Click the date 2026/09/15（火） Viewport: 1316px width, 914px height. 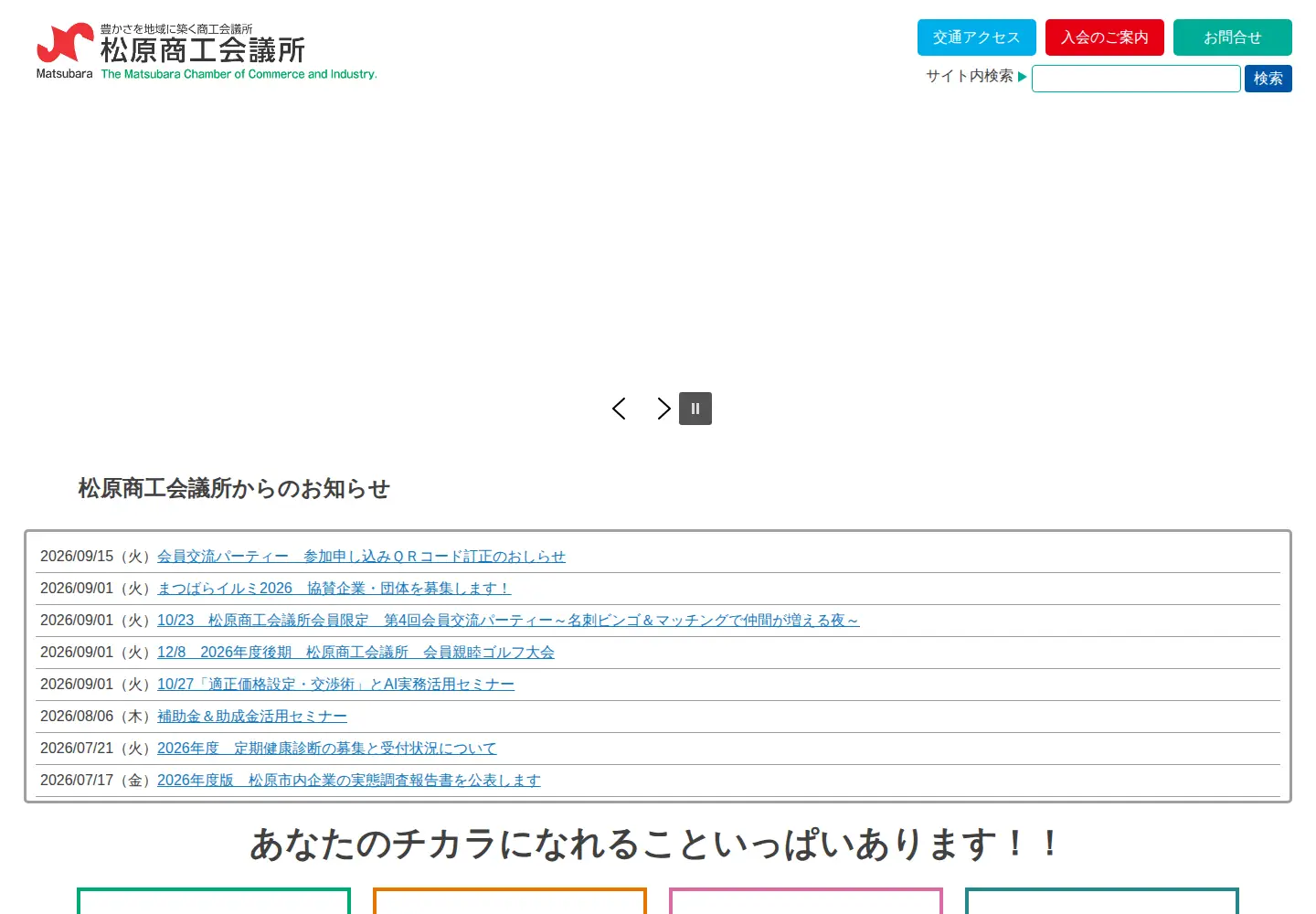tap(97, 557)
